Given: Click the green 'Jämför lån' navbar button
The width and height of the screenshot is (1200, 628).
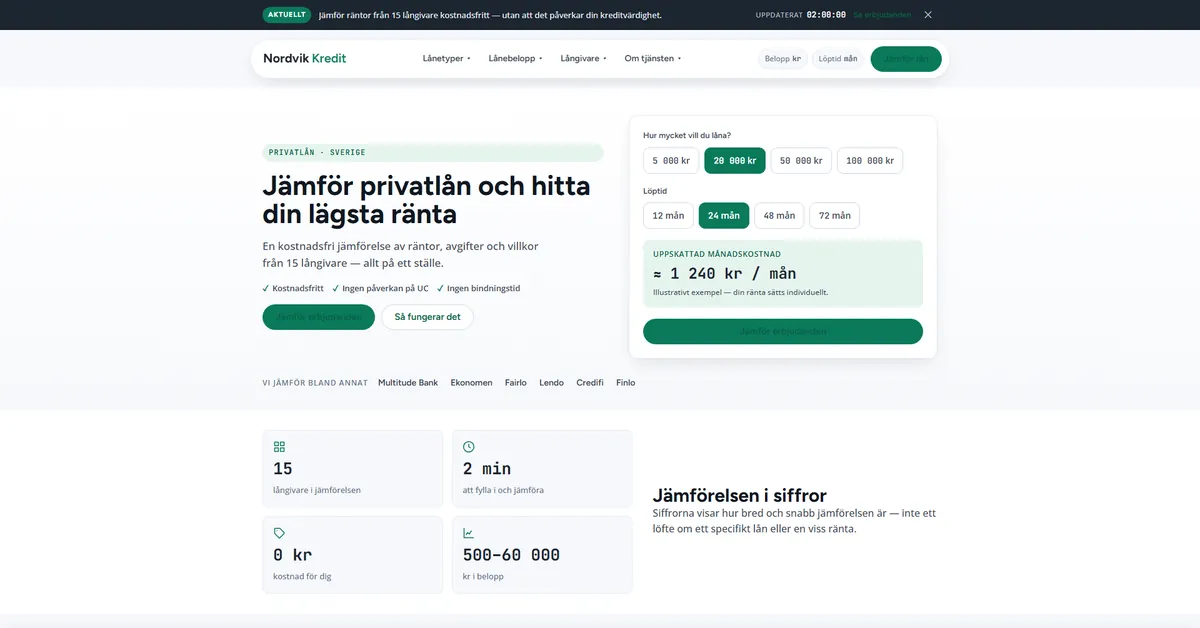Looking at the screenshot, I should point(906,59).
